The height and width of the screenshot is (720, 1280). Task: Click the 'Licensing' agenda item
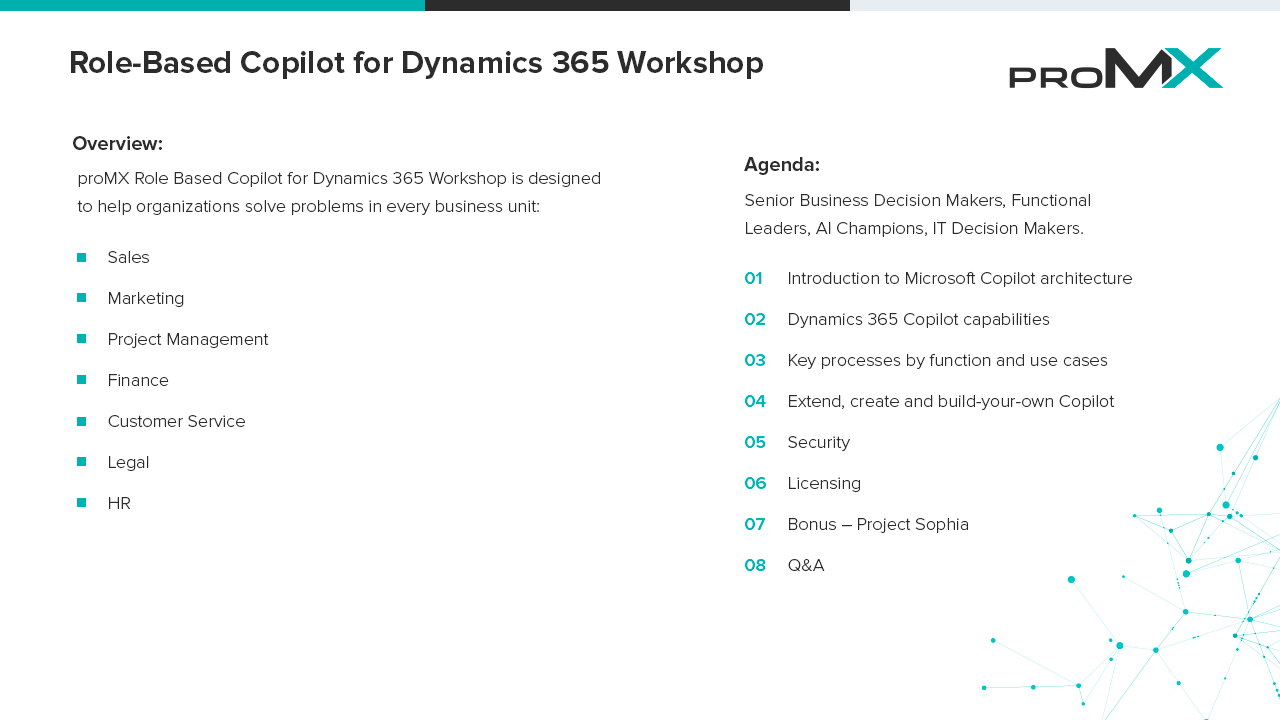[x=824, y=483]
